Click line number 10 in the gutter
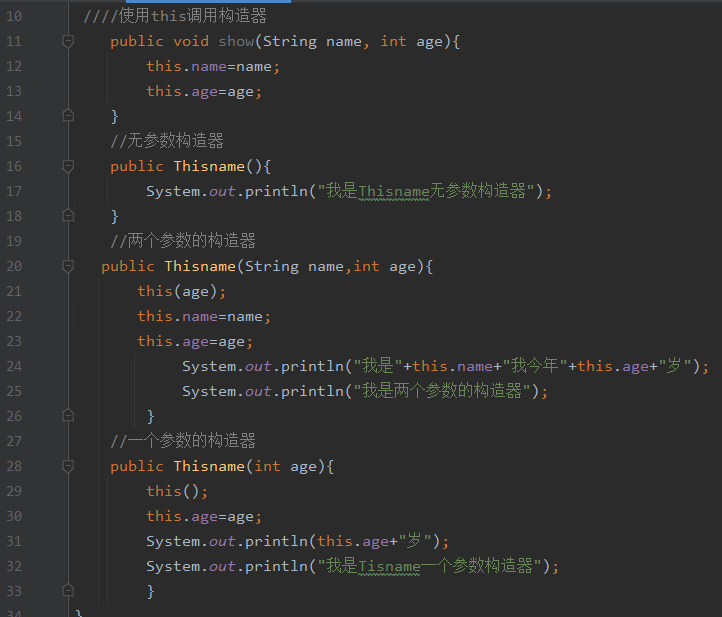This screenshot has height=617, width=722. [x=14, y=17]
